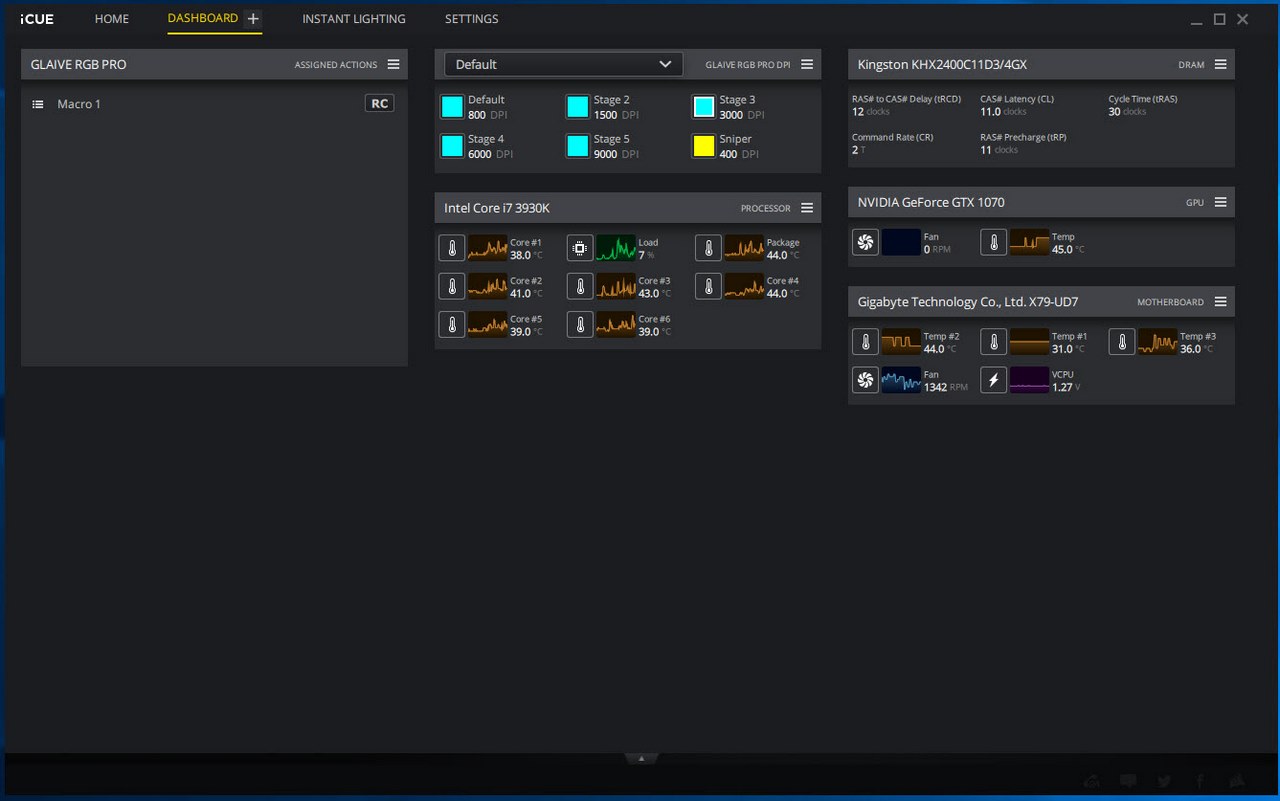Expand the bottom panel arrow

641,759
